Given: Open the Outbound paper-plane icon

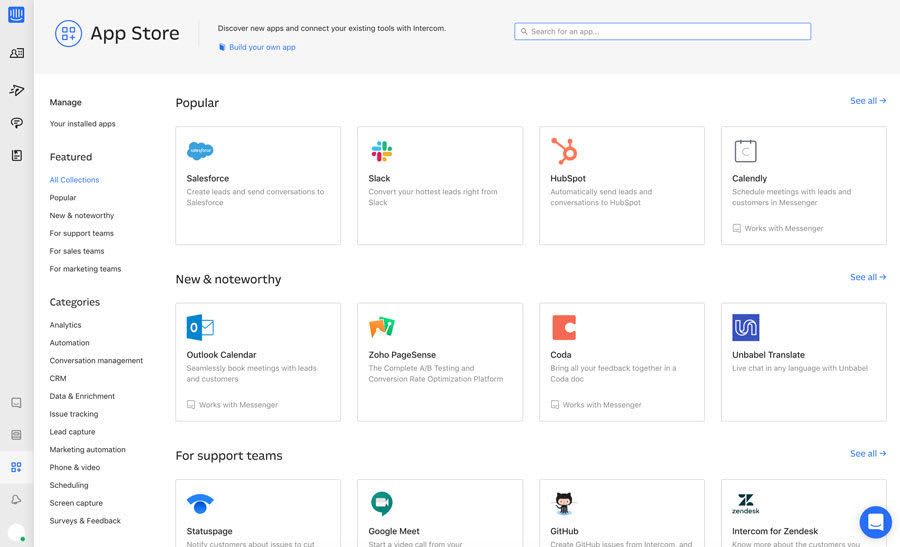Looking at the screenshot, I should coord(17,90).
